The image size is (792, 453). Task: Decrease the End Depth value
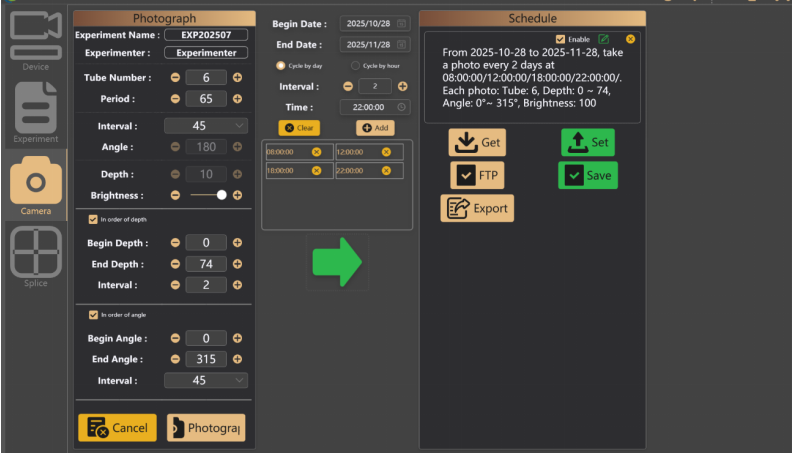point(176,264)
